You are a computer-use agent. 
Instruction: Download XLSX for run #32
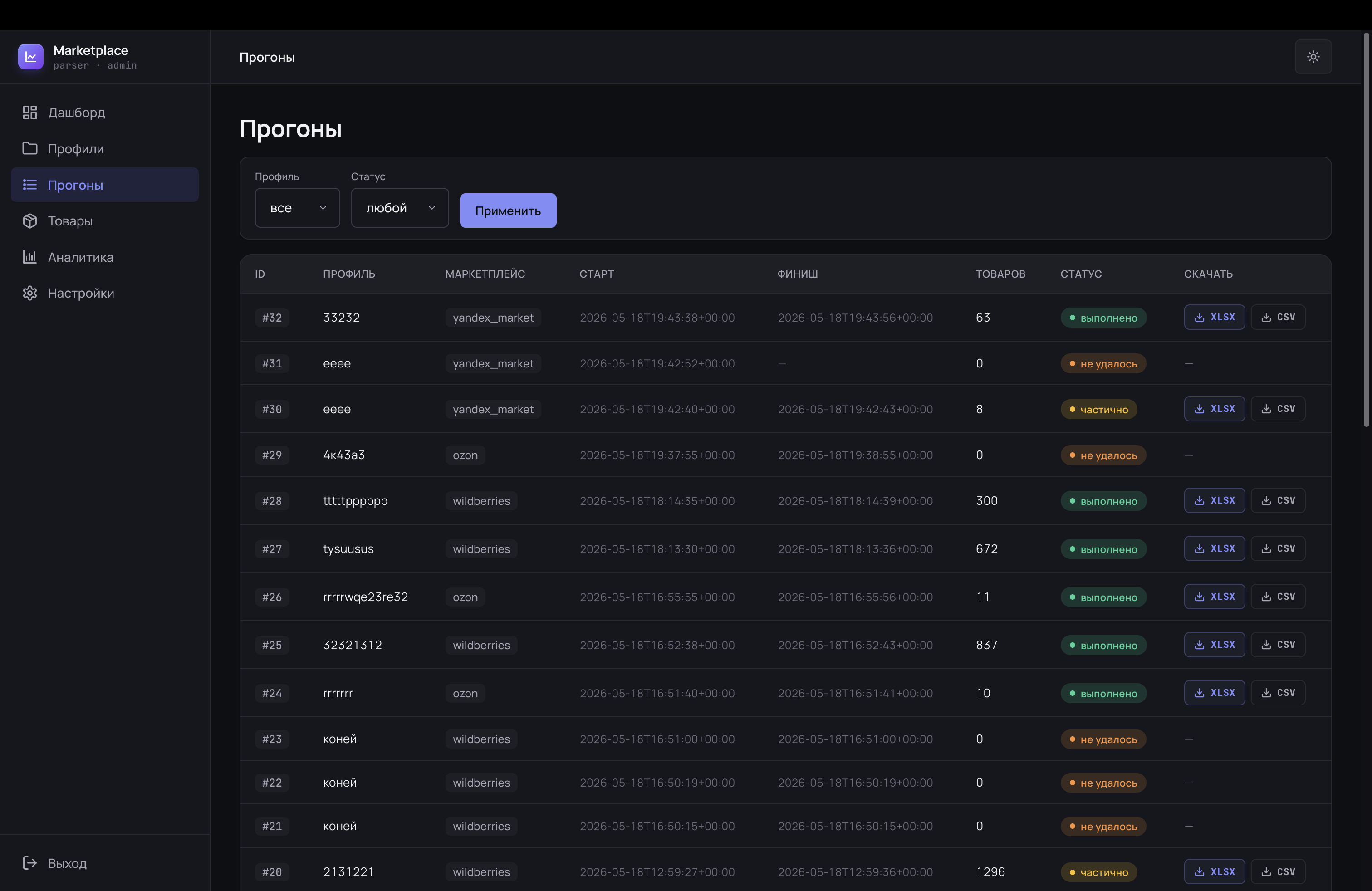(1214, 317)
